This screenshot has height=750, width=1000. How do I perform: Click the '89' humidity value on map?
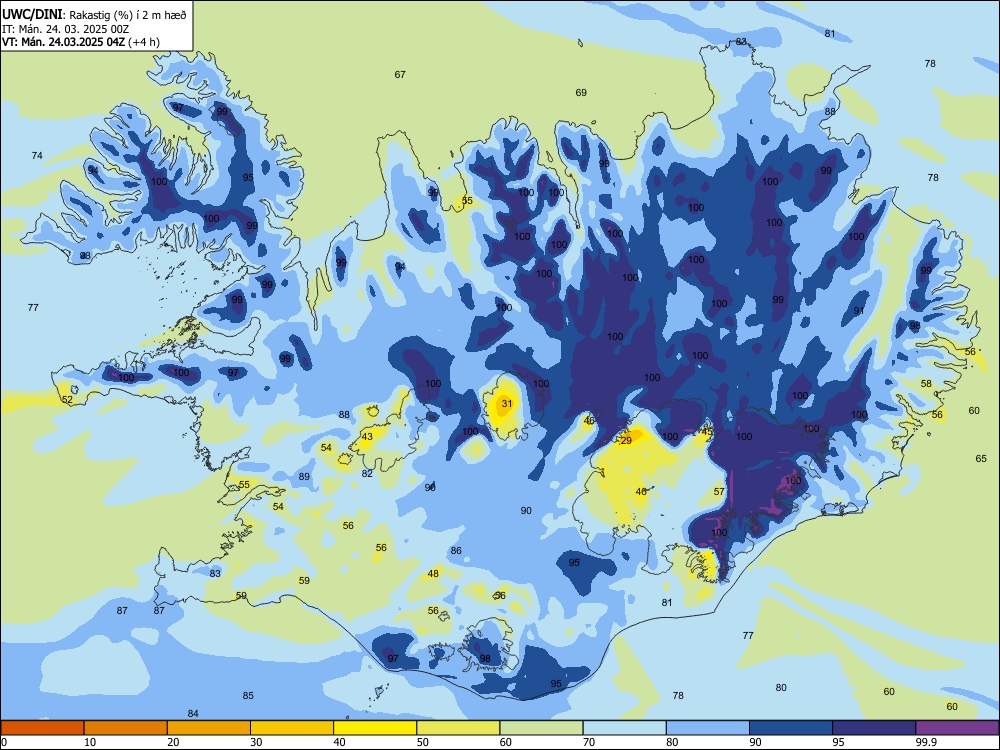point(304,476)
